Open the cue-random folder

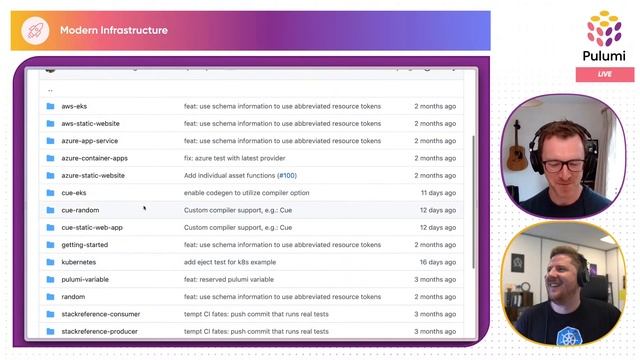[x=80, y=210]
